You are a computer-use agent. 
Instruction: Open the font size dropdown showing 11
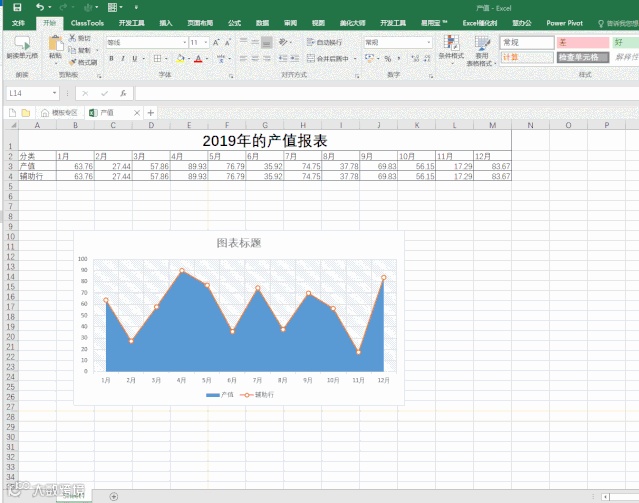click(x=206, y=42)
